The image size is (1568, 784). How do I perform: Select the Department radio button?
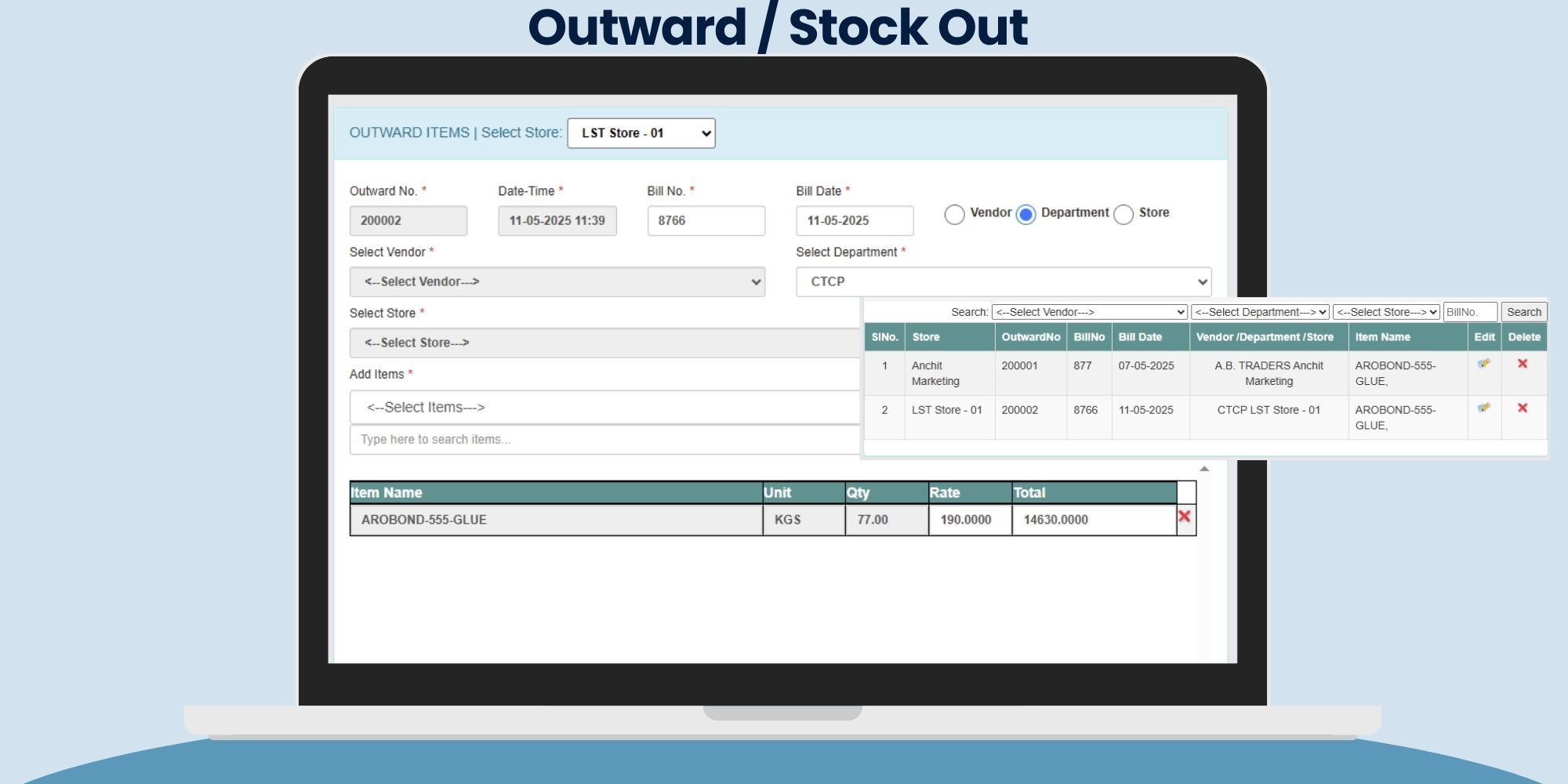click(1026, 214)
